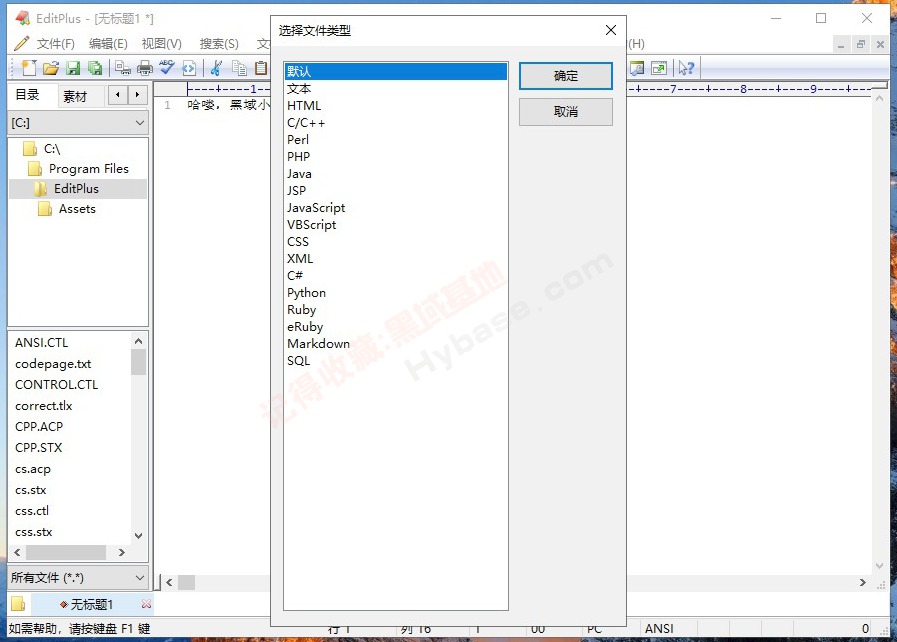Select Perl in file type list
Image resolution: width=897 pixels, height=642 pixels.
pos(395,140)
